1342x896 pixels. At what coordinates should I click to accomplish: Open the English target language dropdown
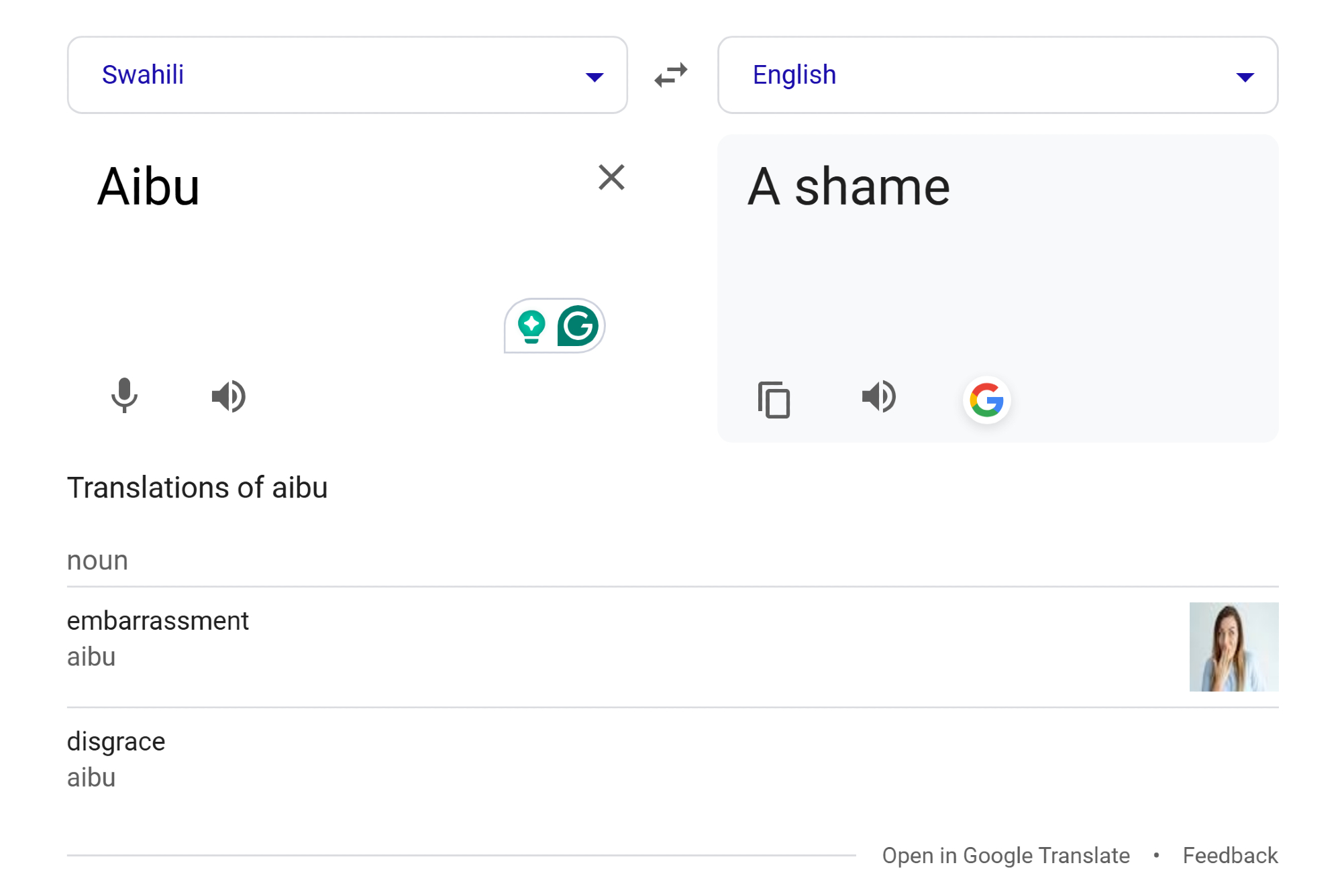(997, 75)
